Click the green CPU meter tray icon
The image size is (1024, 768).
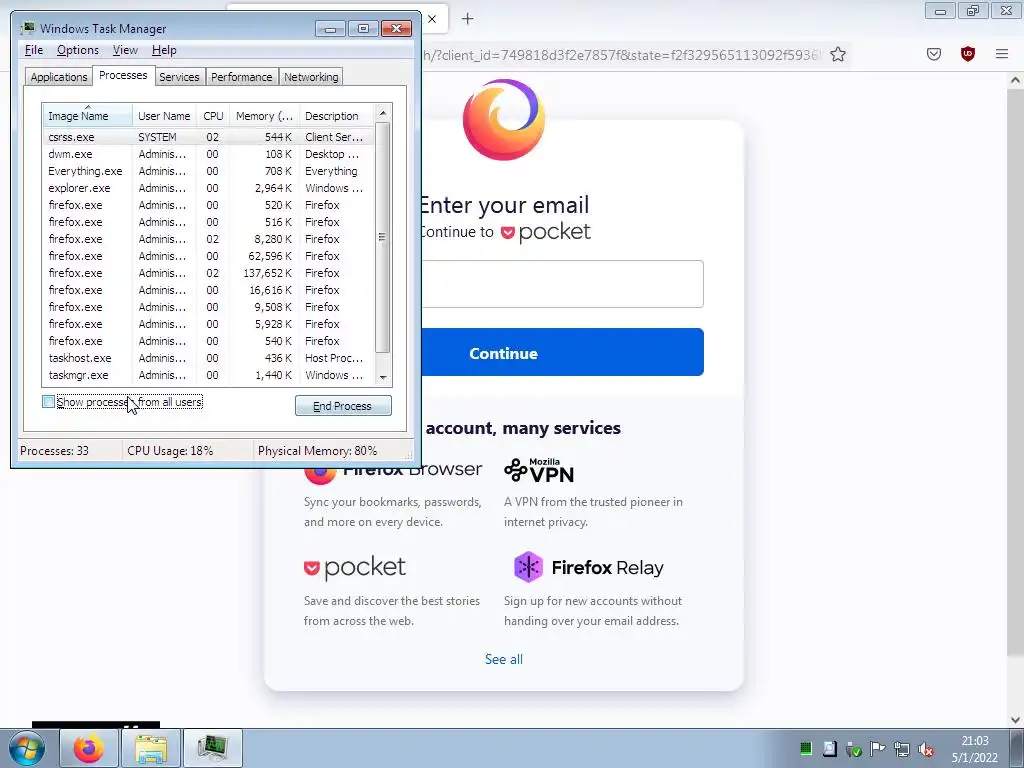(806, 749)
